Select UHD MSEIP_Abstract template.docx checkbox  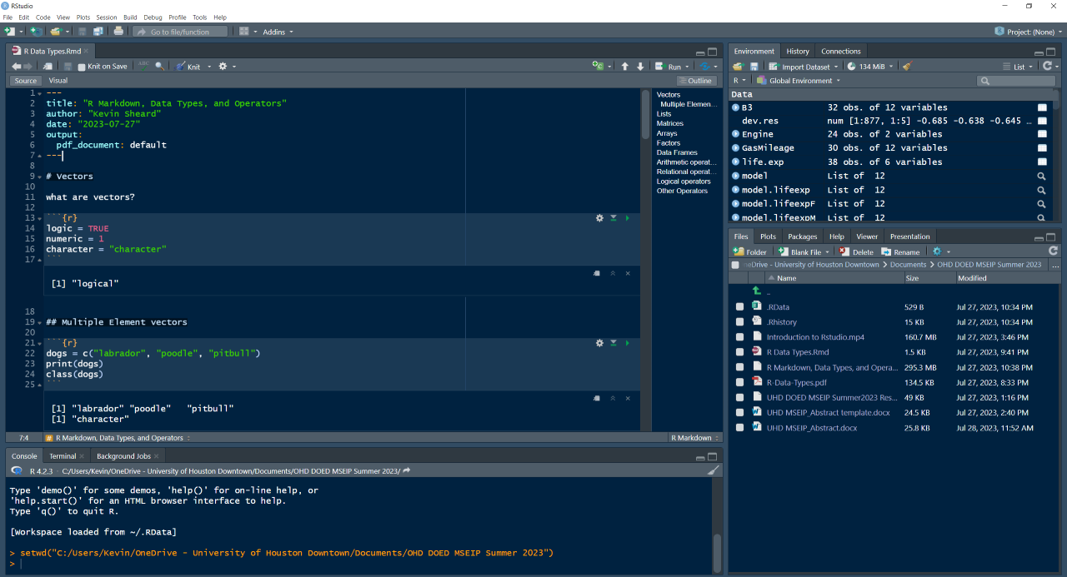point(740,412)
